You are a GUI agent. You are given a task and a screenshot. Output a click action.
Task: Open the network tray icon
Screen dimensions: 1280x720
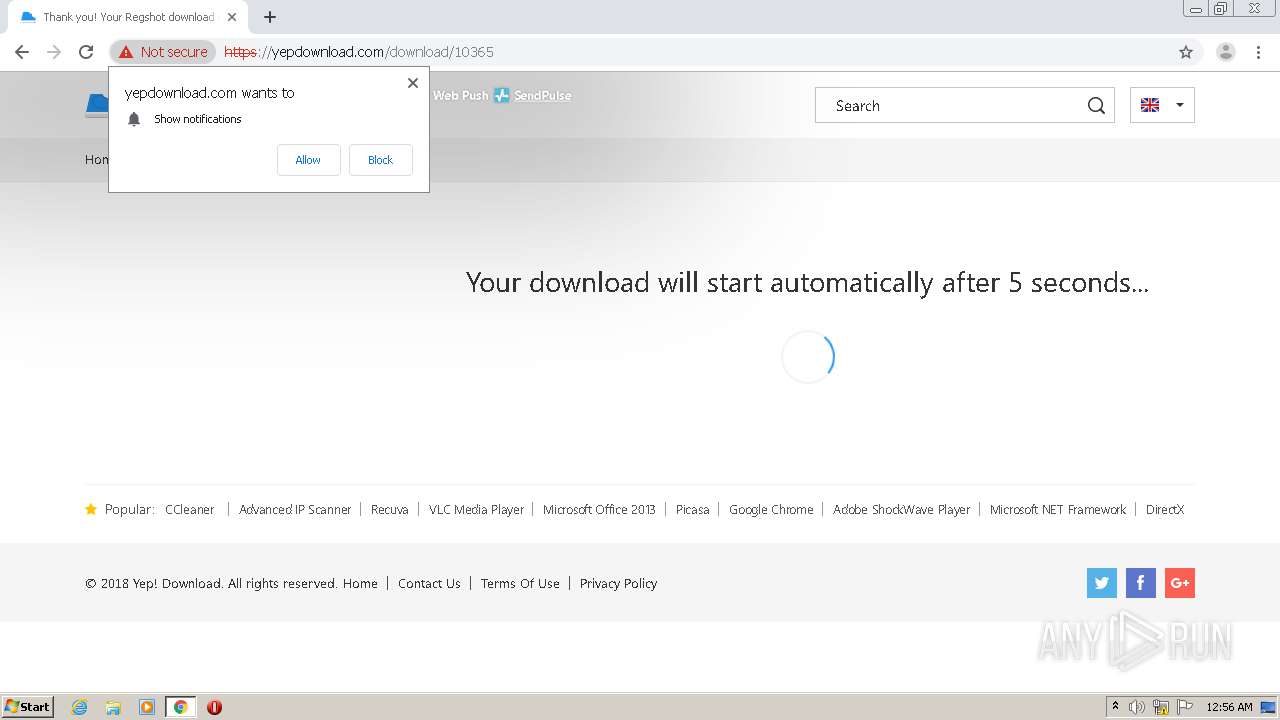(x=1161, y=707)
